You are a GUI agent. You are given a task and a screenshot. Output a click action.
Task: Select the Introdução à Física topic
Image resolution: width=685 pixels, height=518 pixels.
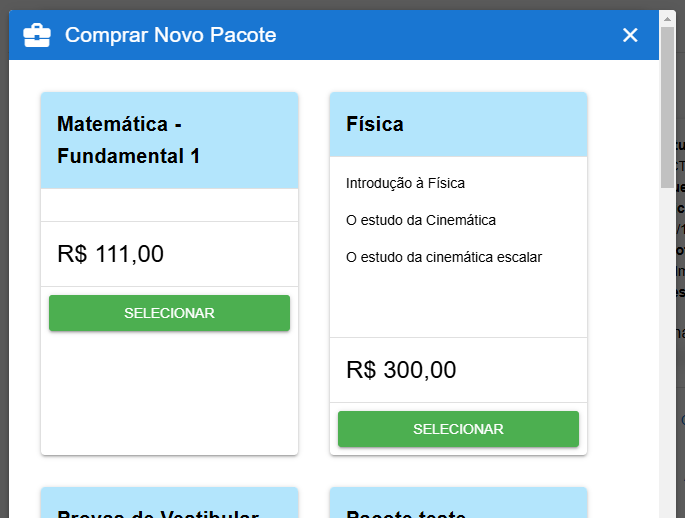click(405, 183)
